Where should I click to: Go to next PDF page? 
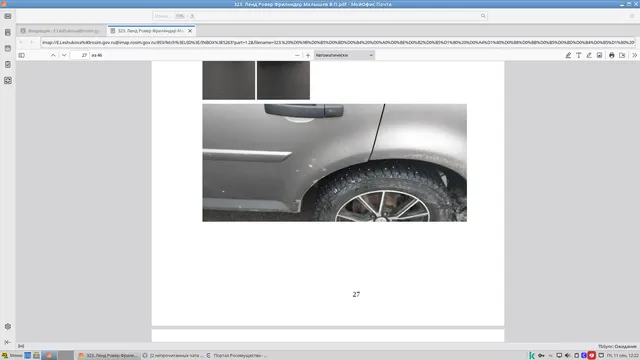point(64,55)
